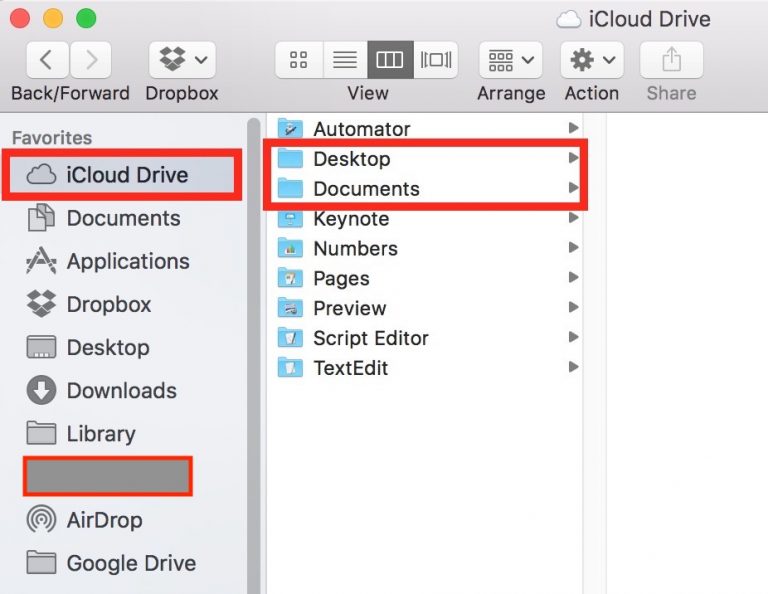Open Applications in the sidebar
This screenshot has height=594, width=768.
[x=128, y=261]
